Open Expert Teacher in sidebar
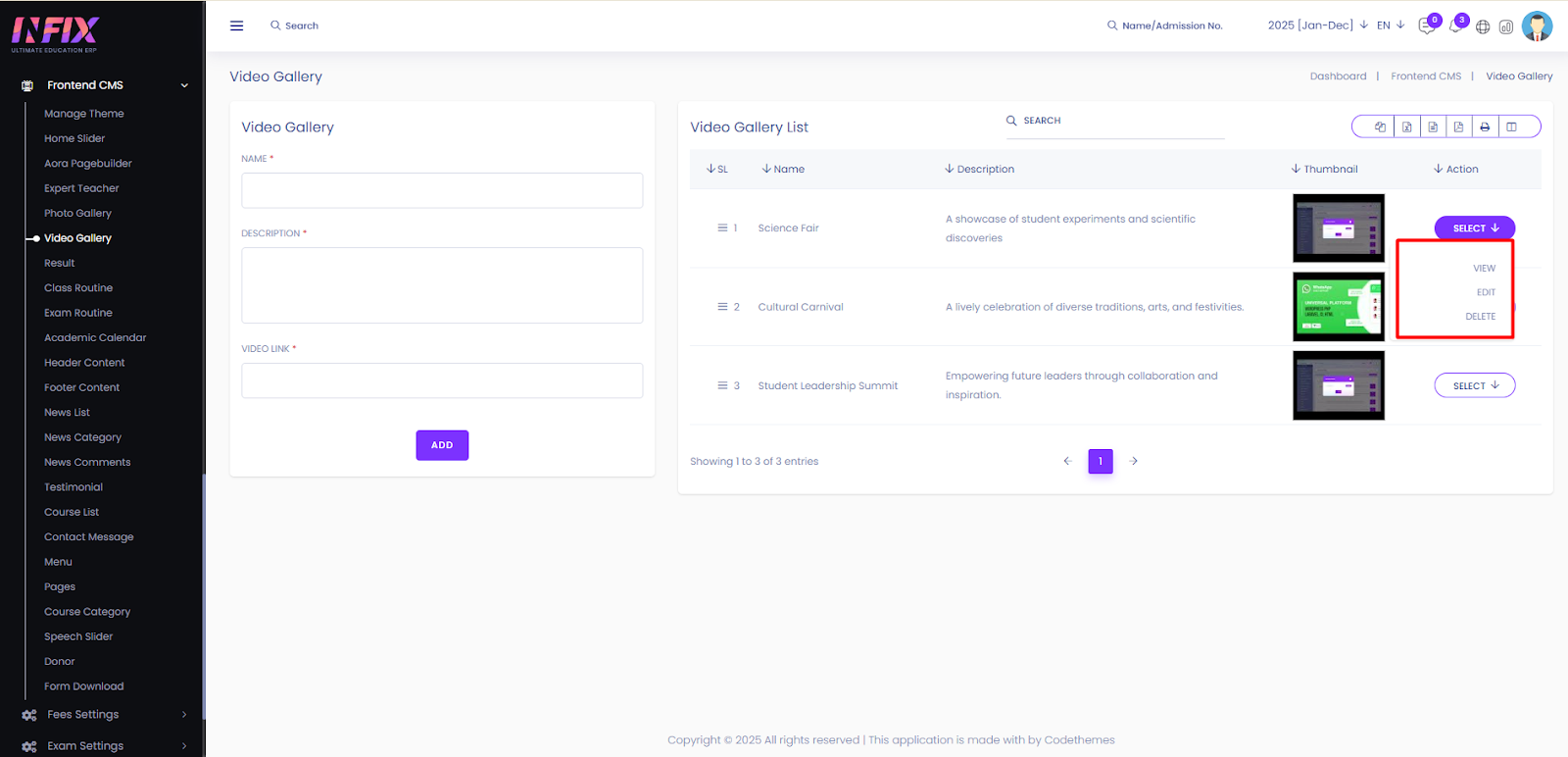1568x757 pixels. pos(81,188)
